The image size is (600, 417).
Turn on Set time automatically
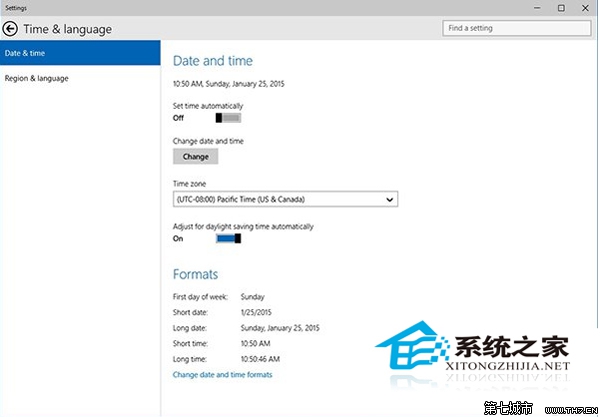pyautogui.click(x=228, y=118)
